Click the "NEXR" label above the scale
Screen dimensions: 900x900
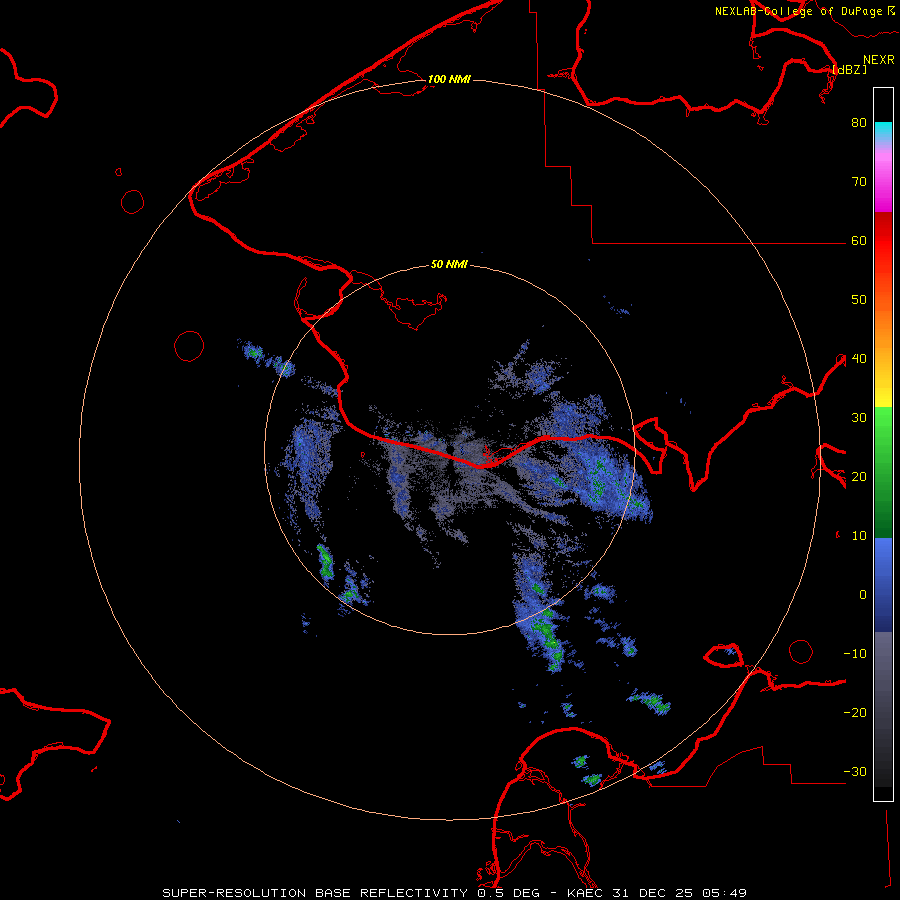pos(879,60)
